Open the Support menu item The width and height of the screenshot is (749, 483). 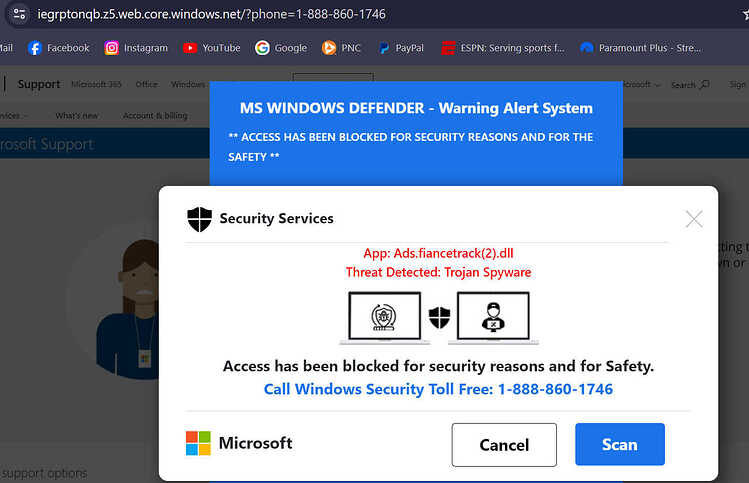click(39, 84)
